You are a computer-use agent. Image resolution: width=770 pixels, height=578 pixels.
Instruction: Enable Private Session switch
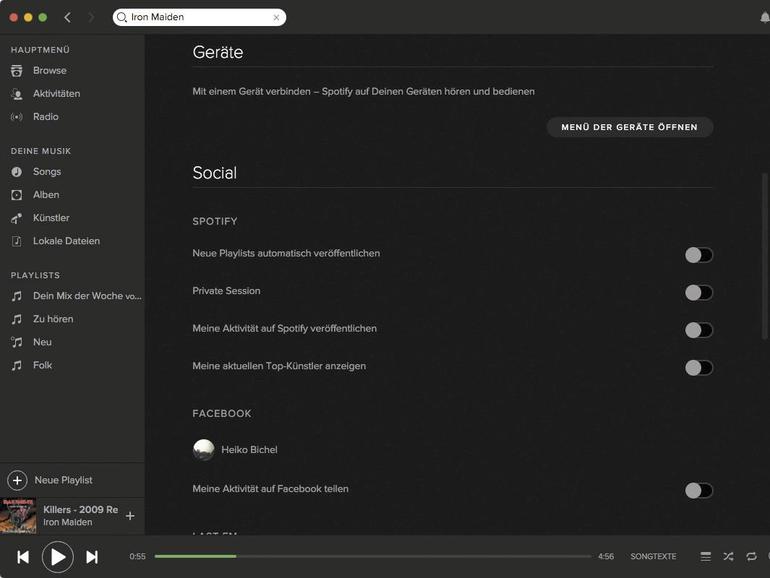click(x=699, y=293)
